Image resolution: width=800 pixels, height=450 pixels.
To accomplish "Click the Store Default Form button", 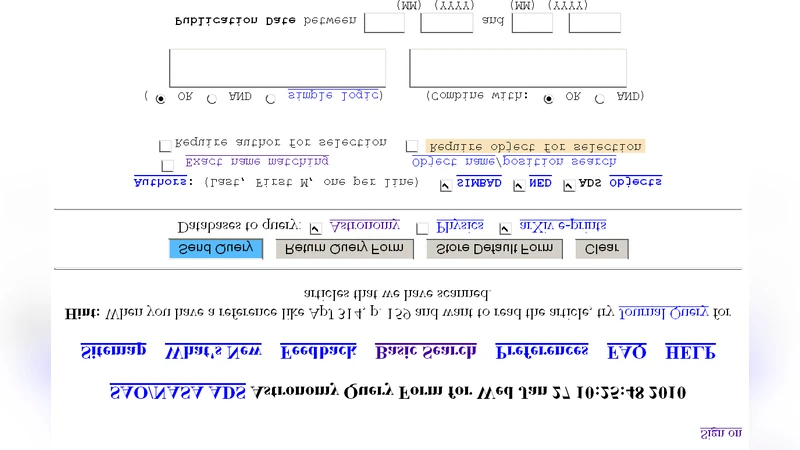I will [x=494, y=249].
